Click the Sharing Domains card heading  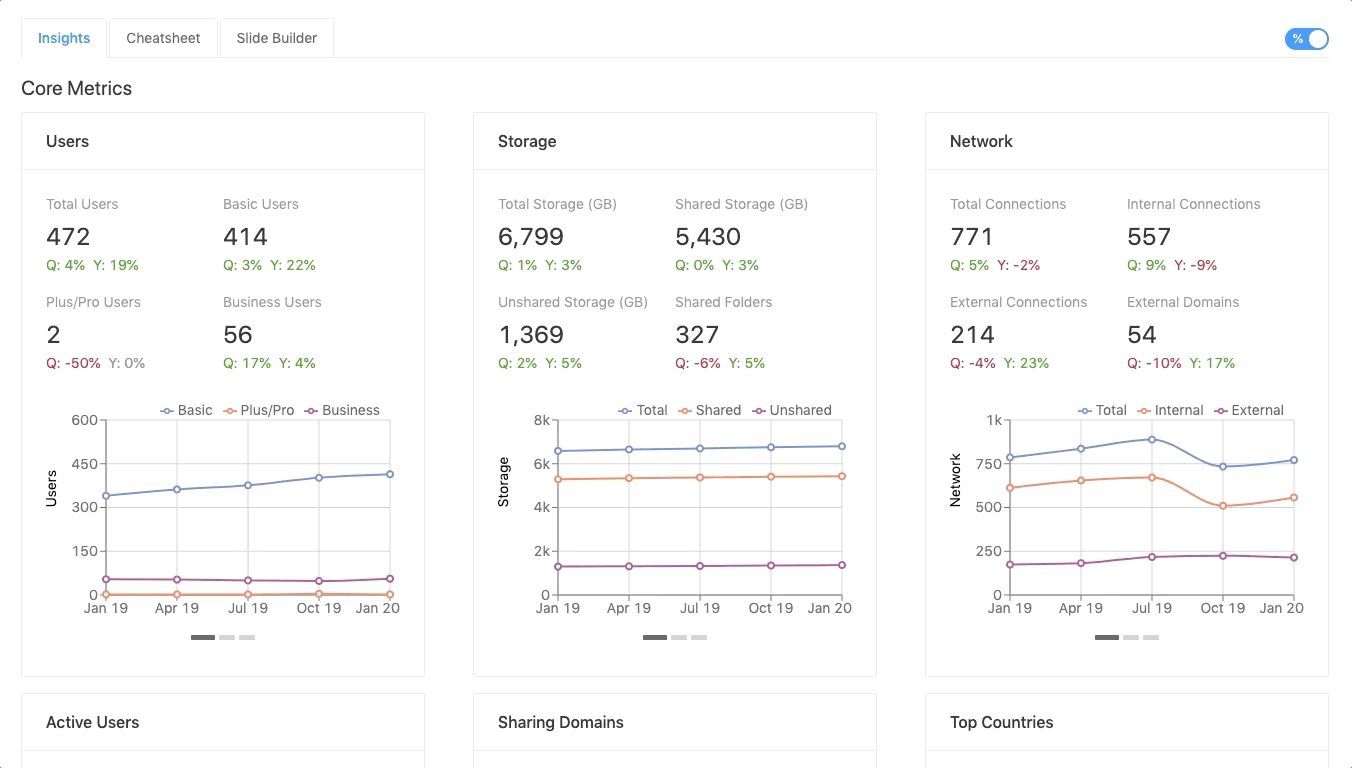(561, 722)
